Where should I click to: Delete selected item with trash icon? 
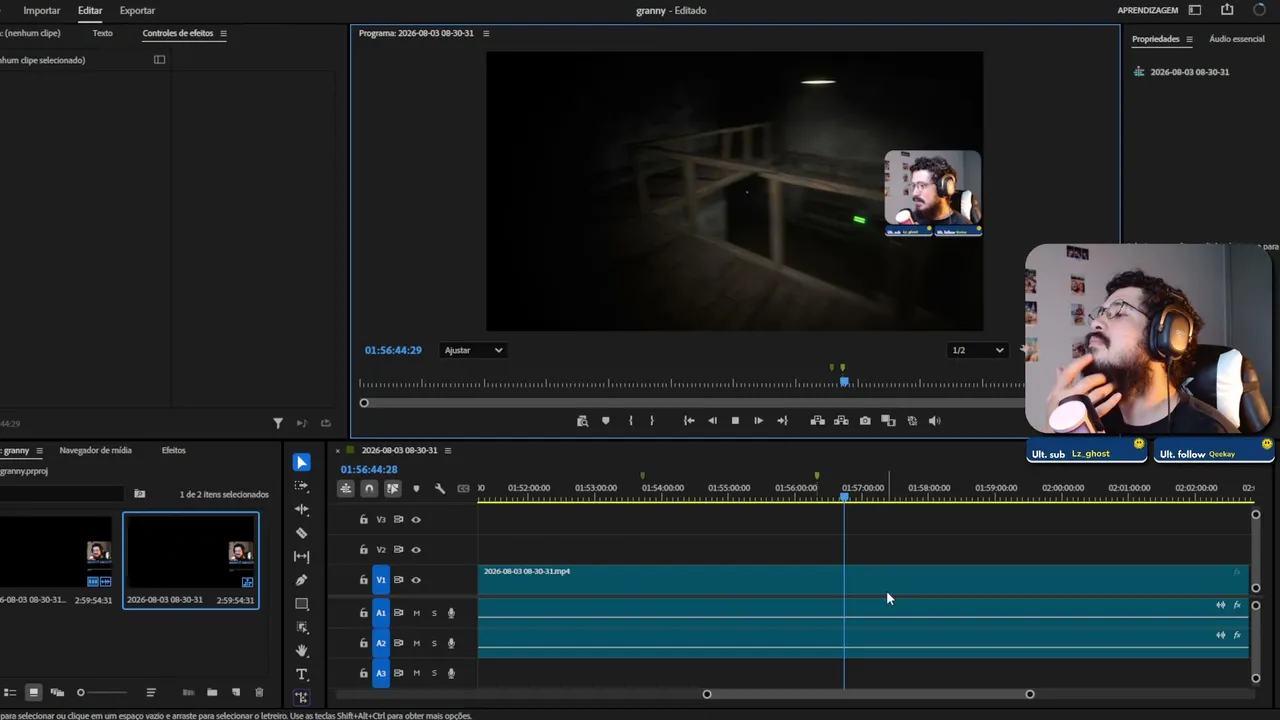259,692
